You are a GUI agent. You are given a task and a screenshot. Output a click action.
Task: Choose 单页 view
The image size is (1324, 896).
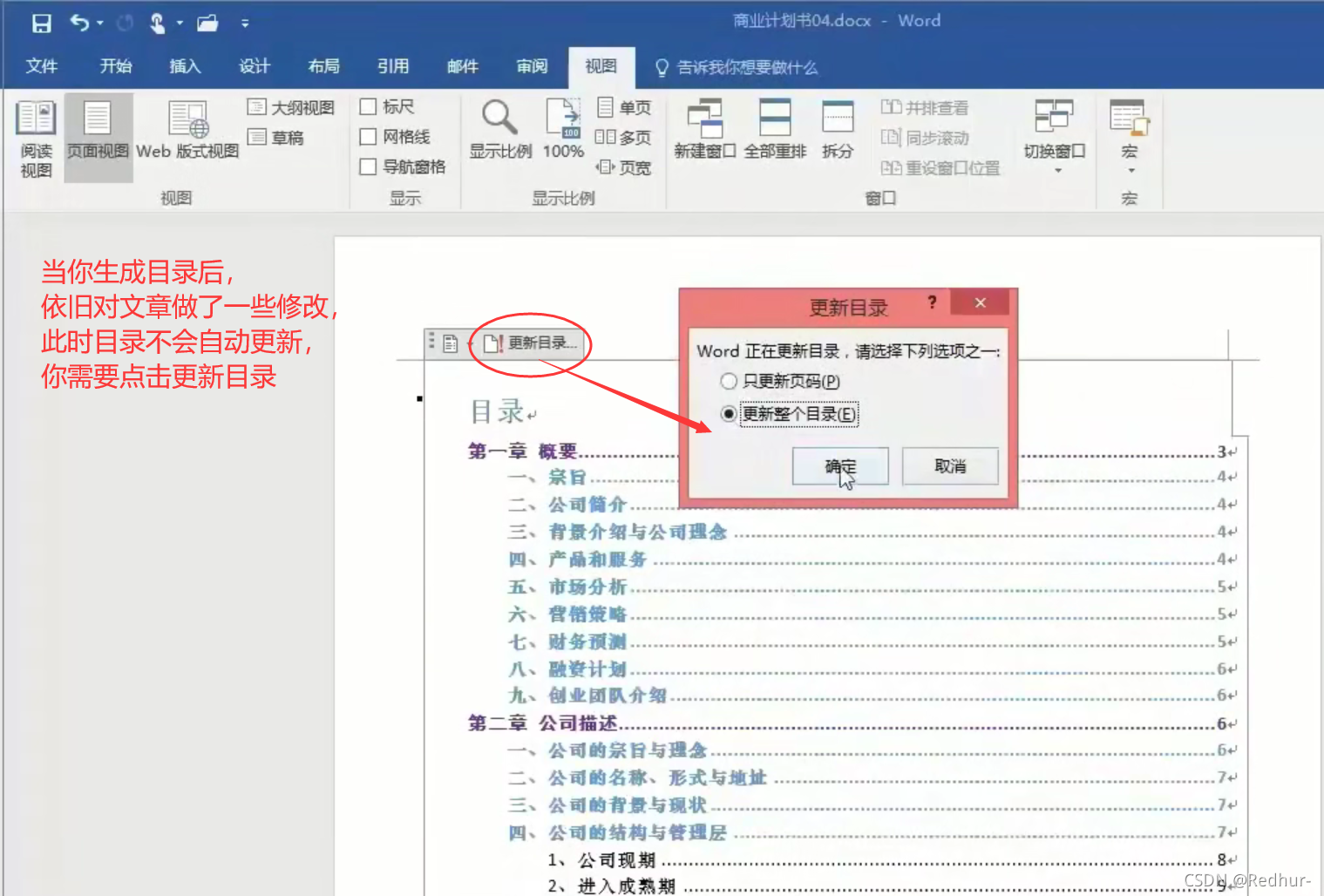coord(624,107)
